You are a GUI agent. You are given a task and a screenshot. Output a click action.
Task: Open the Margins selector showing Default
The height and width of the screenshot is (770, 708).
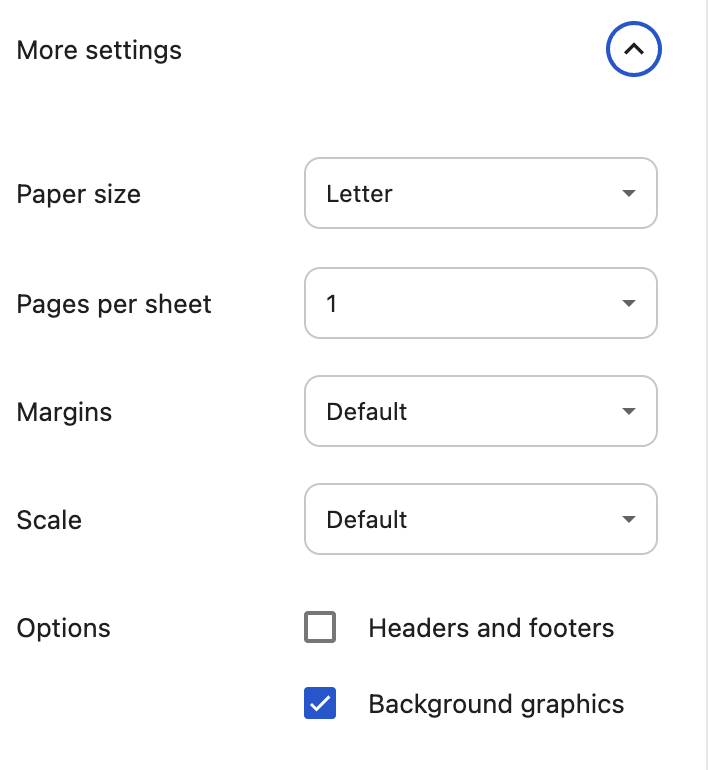click(481, 411)
